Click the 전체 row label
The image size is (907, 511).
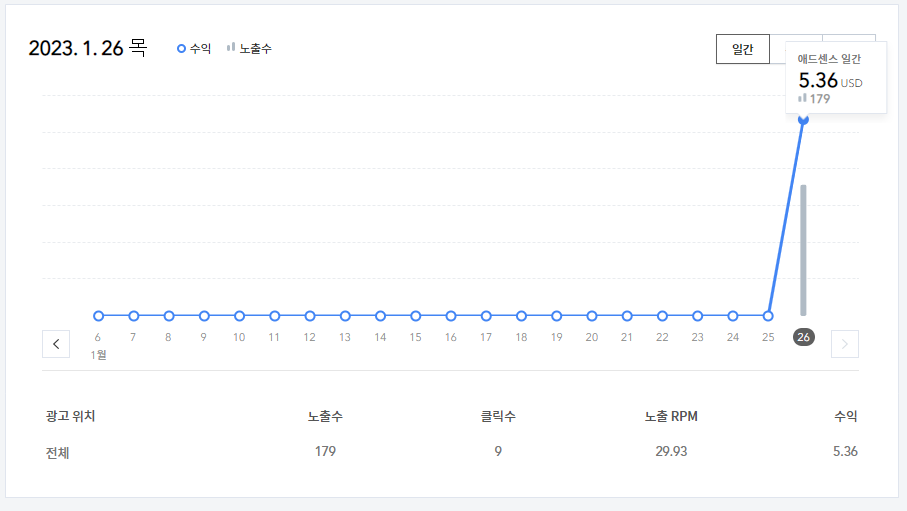click(x=58, y=453)
